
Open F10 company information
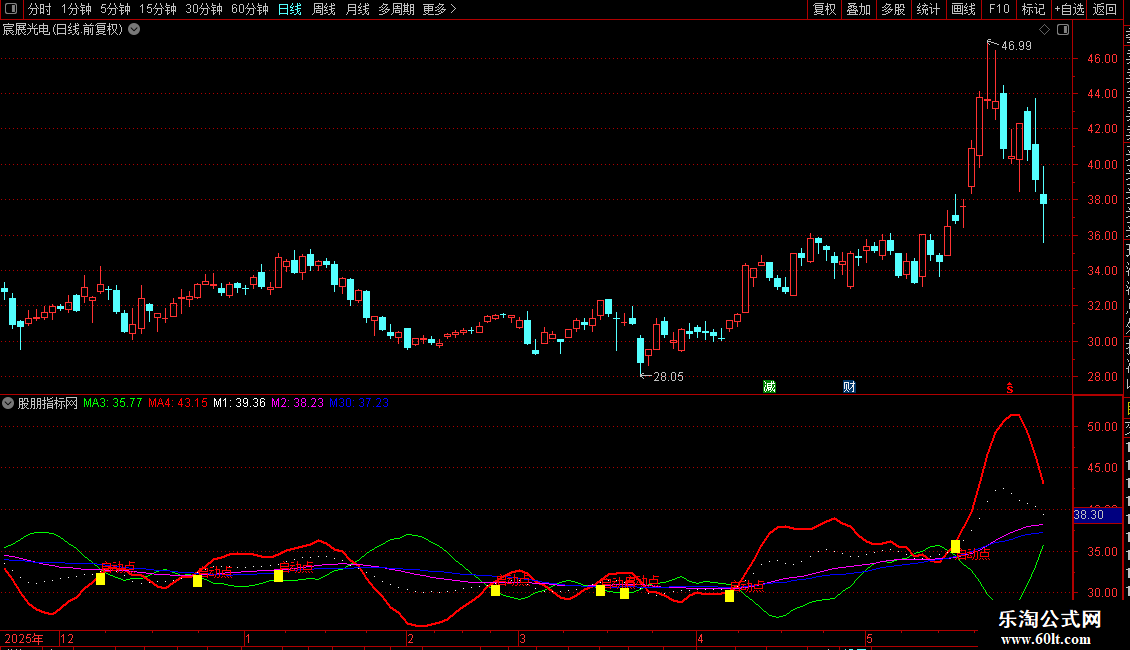999,9
